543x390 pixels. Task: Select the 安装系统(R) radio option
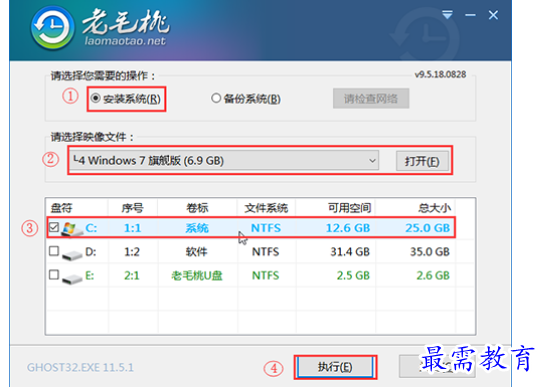pyautogui.click(x=126, y=99)
